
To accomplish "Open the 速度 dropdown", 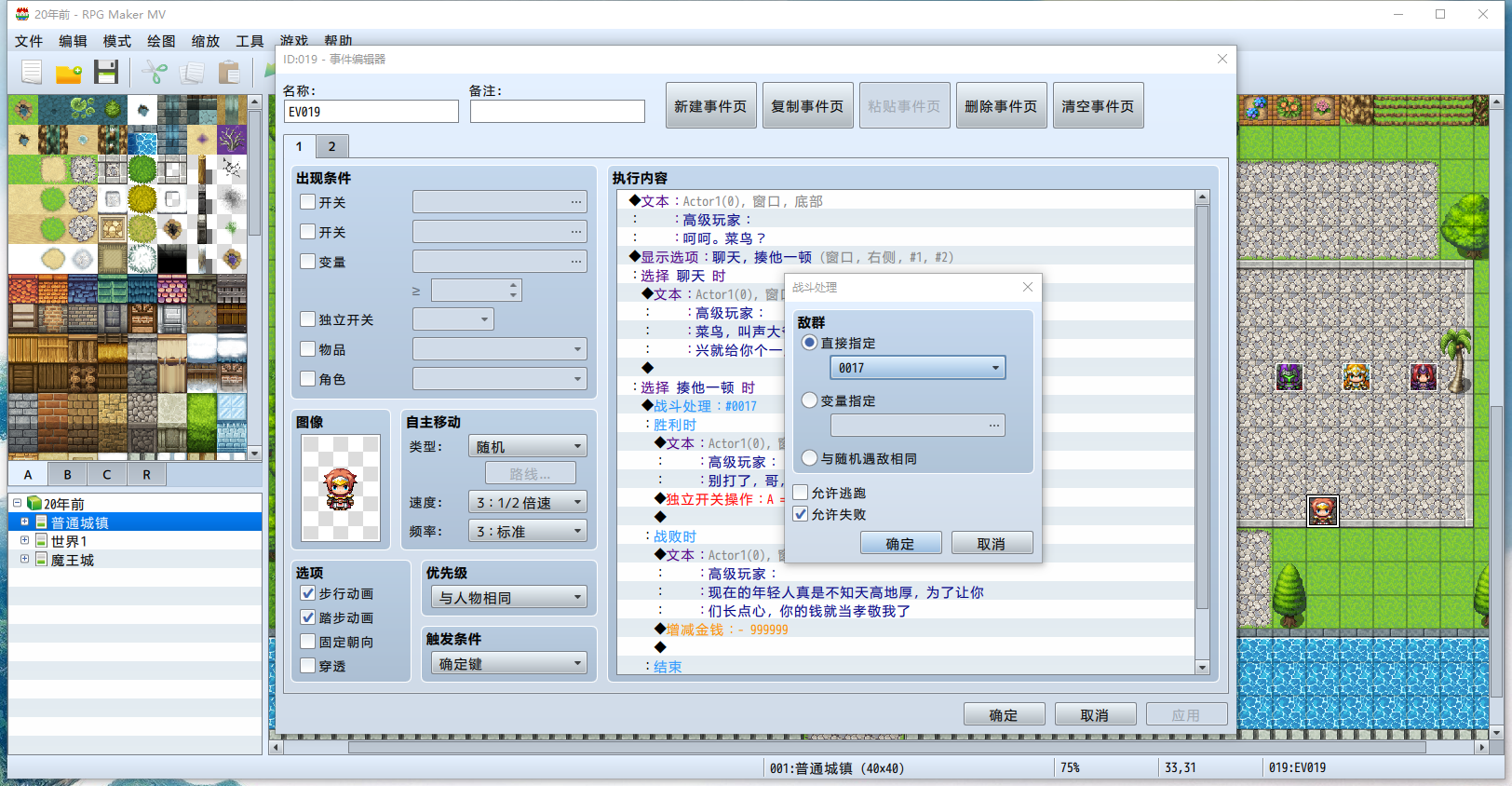I will [x=527, y=502].
